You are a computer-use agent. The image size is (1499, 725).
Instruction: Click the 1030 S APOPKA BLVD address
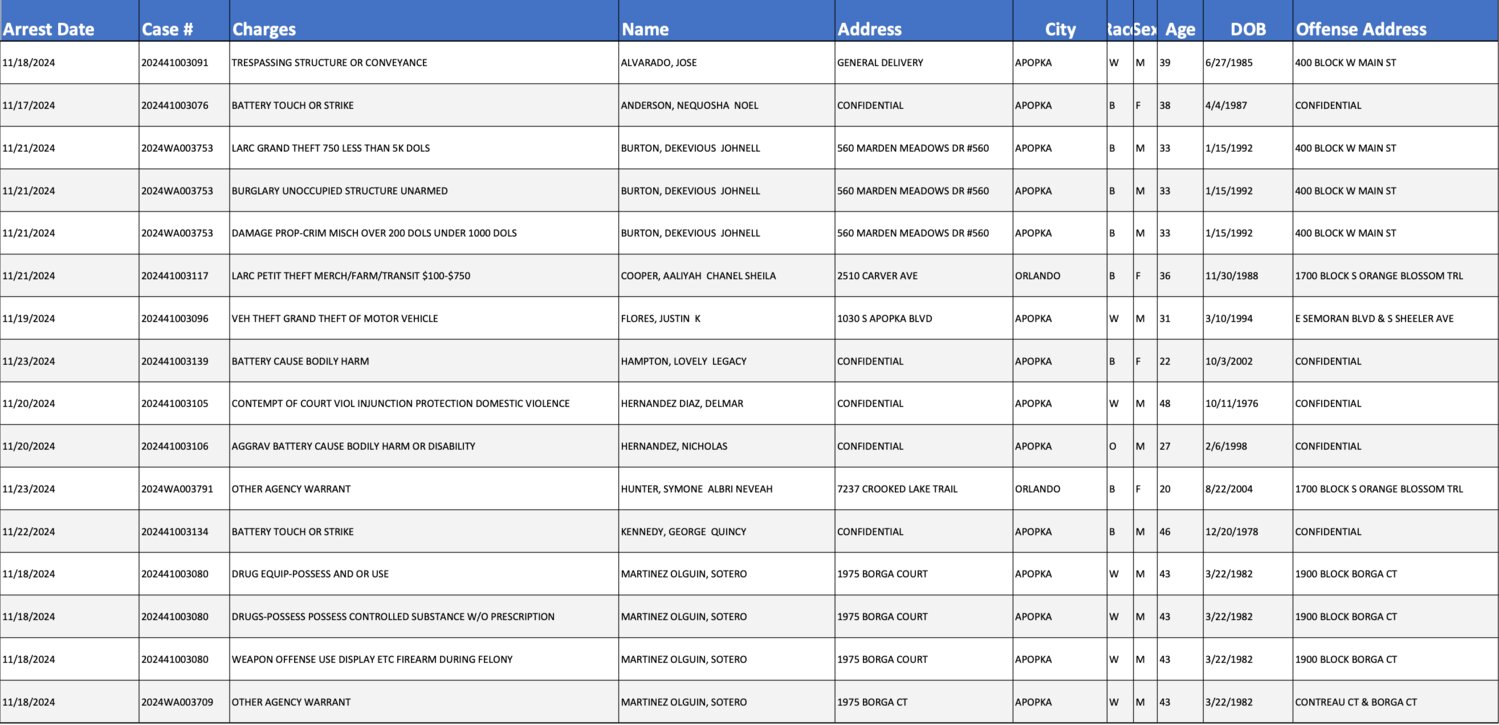[x=923, y=319]
